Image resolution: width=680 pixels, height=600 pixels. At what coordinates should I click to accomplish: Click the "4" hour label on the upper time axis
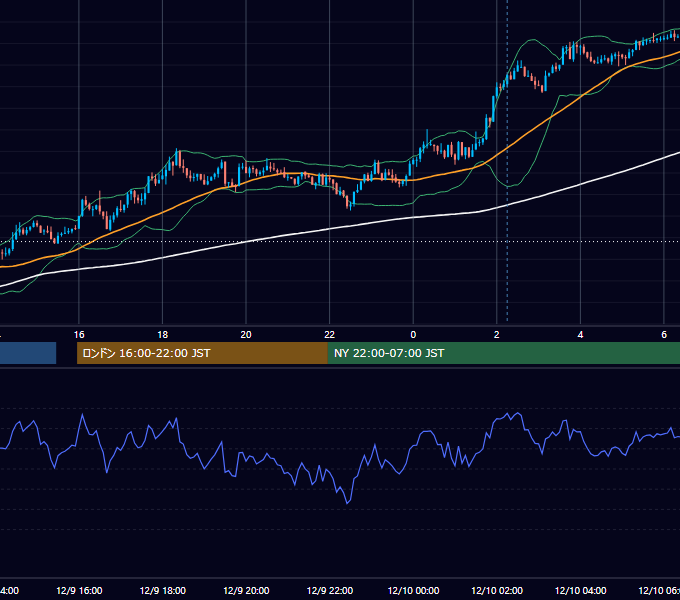pyautogui.click(x=580, y=334)
